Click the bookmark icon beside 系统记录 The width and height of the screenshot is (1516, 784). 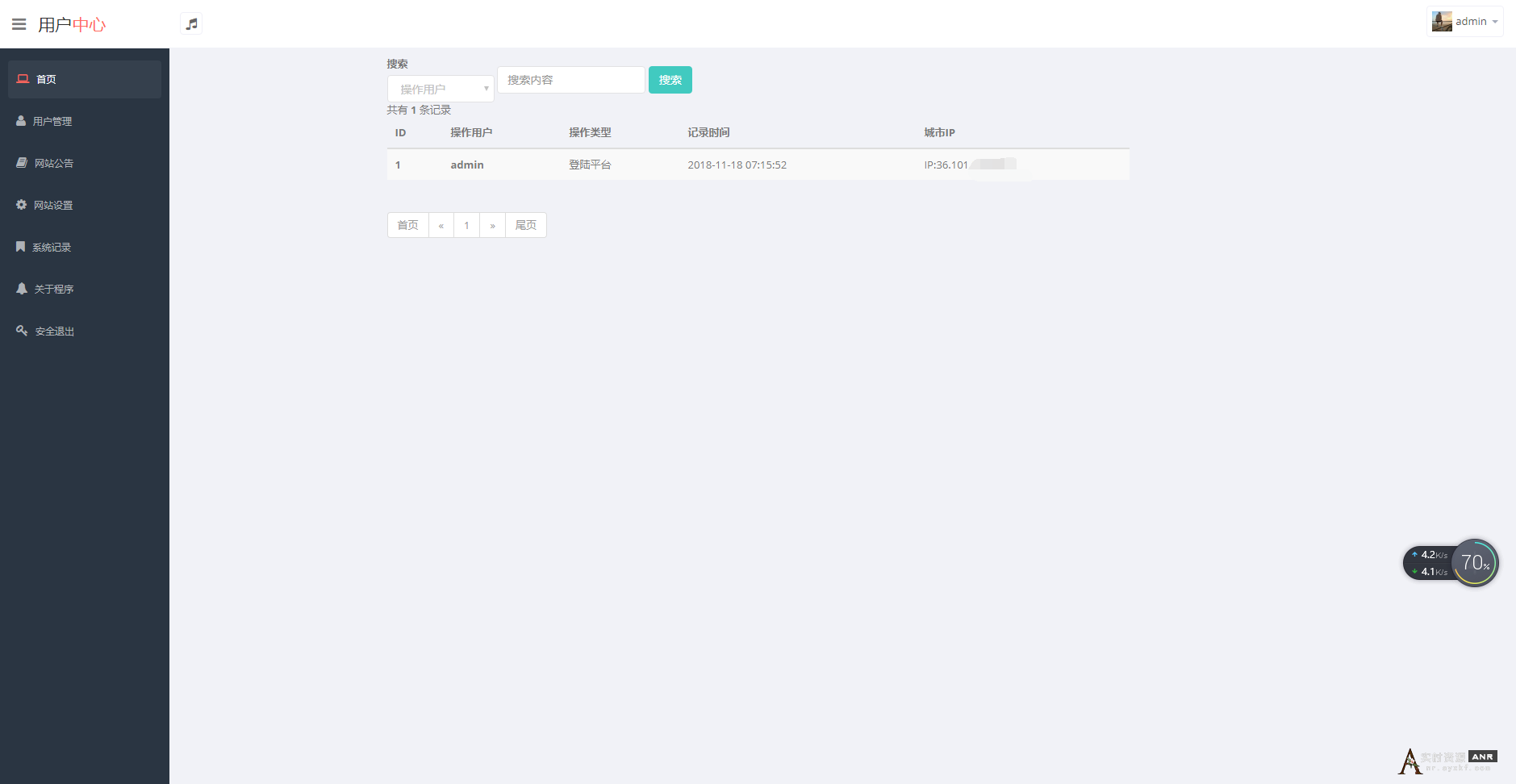[x=21, y=247]
